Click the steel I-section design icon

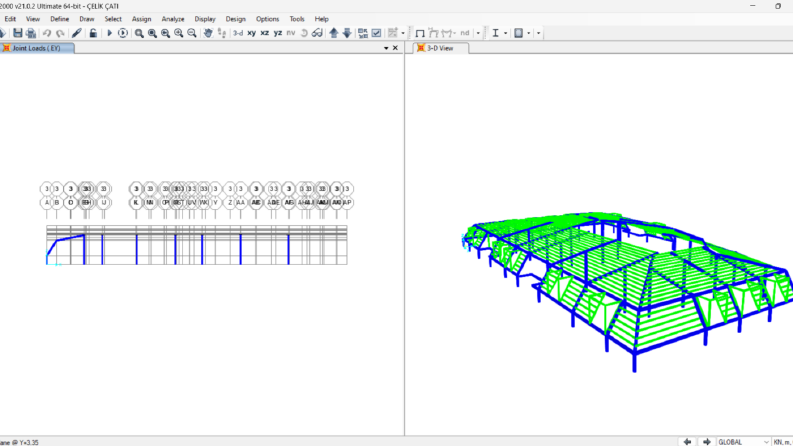coord(496,33)
